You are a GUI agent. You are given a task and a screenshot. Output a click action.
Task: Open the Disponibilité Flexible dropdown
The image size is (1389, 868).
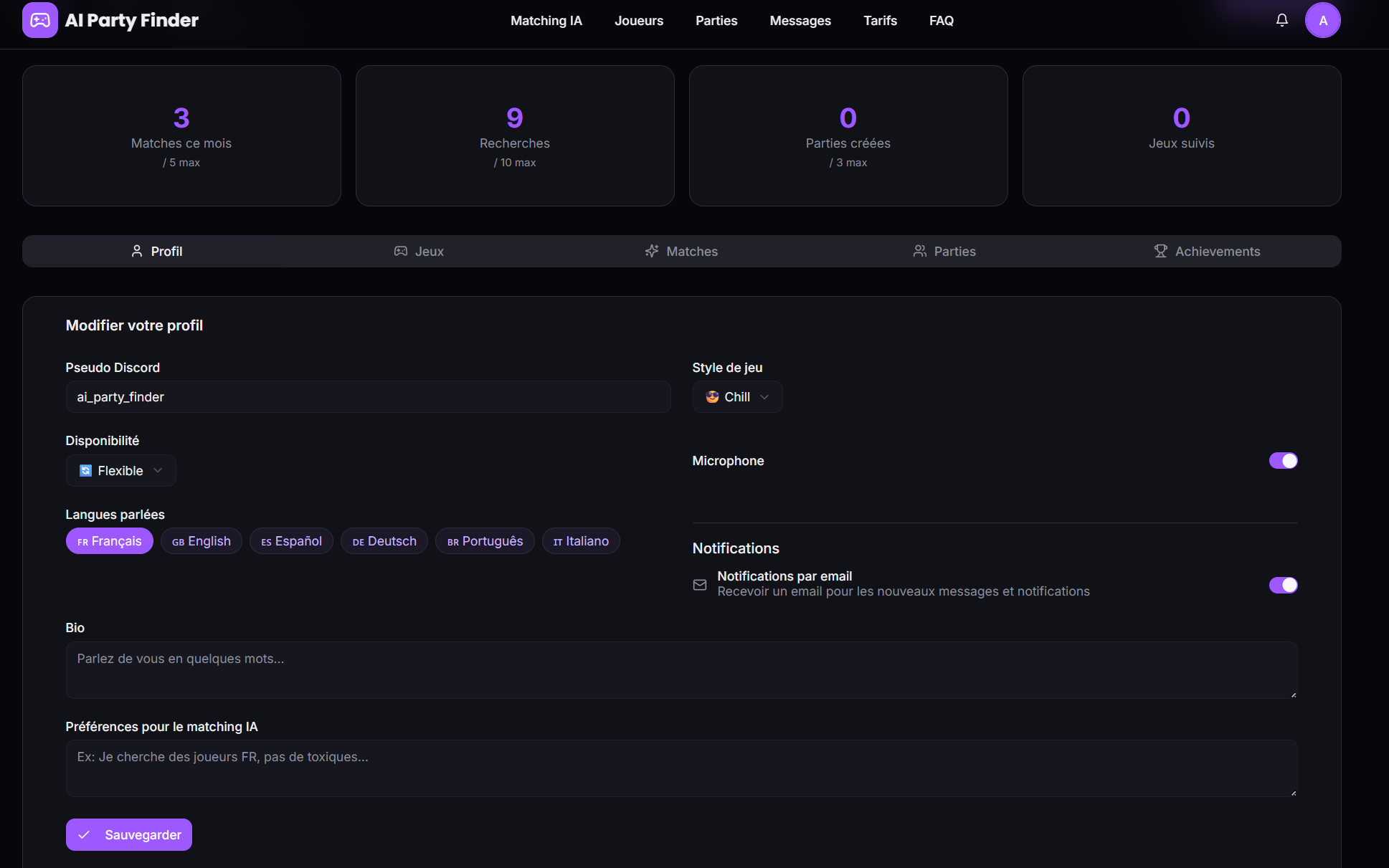(120, 471)
